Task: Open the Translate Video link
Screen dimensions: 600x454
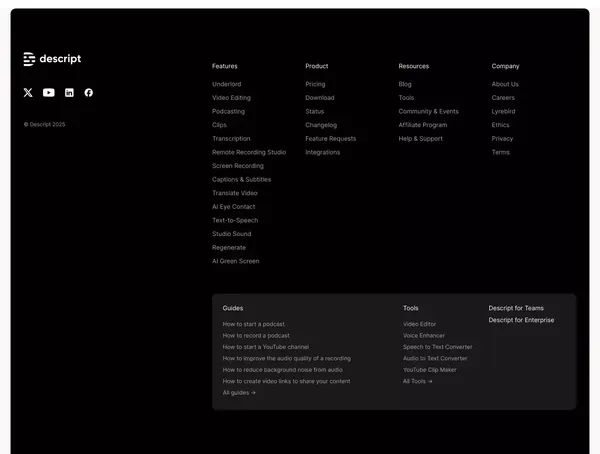Action: tap(235, 193)
